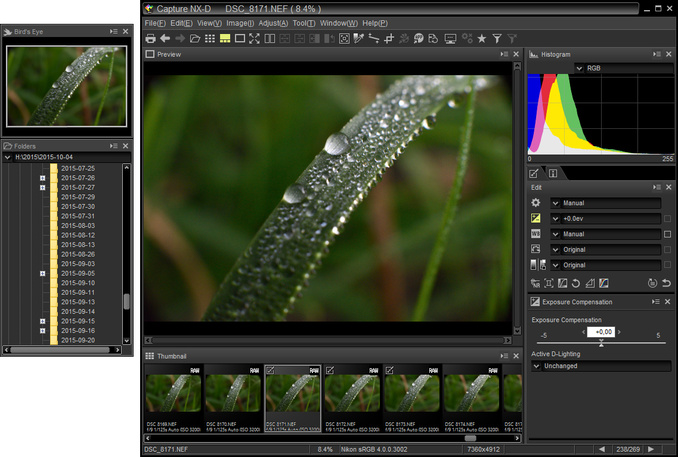
Task: Open the Adjust menu
Action: 273,22
